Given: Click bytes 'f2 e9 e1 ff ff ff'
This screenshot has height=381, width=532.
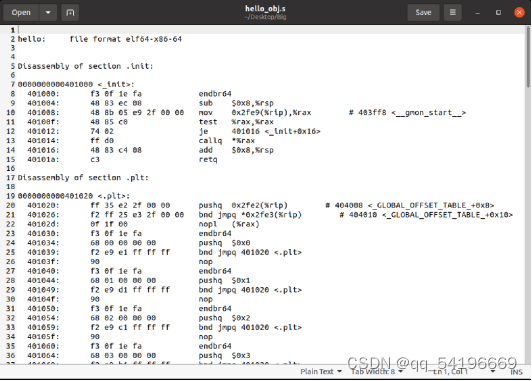Looking at the screenshot, I should click(x=130, y=252).
